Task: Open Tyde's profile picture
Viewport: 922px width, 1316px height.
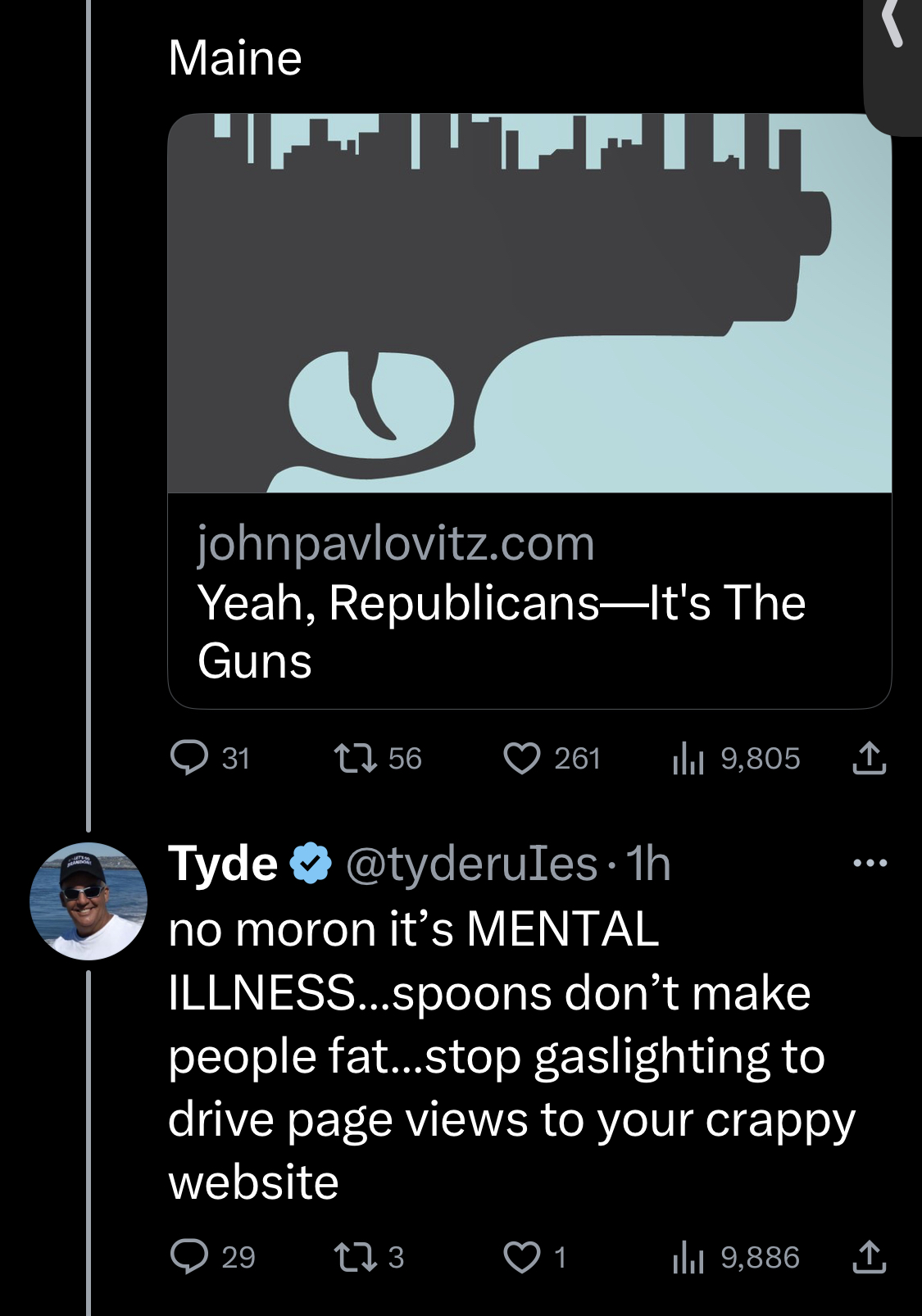Action: [89, 901]
